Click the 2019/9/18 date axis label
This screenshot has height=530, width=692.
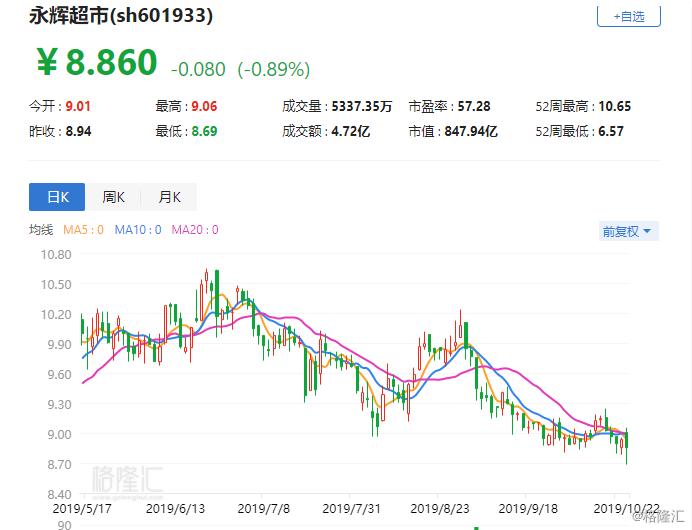(x=528, y=509)
